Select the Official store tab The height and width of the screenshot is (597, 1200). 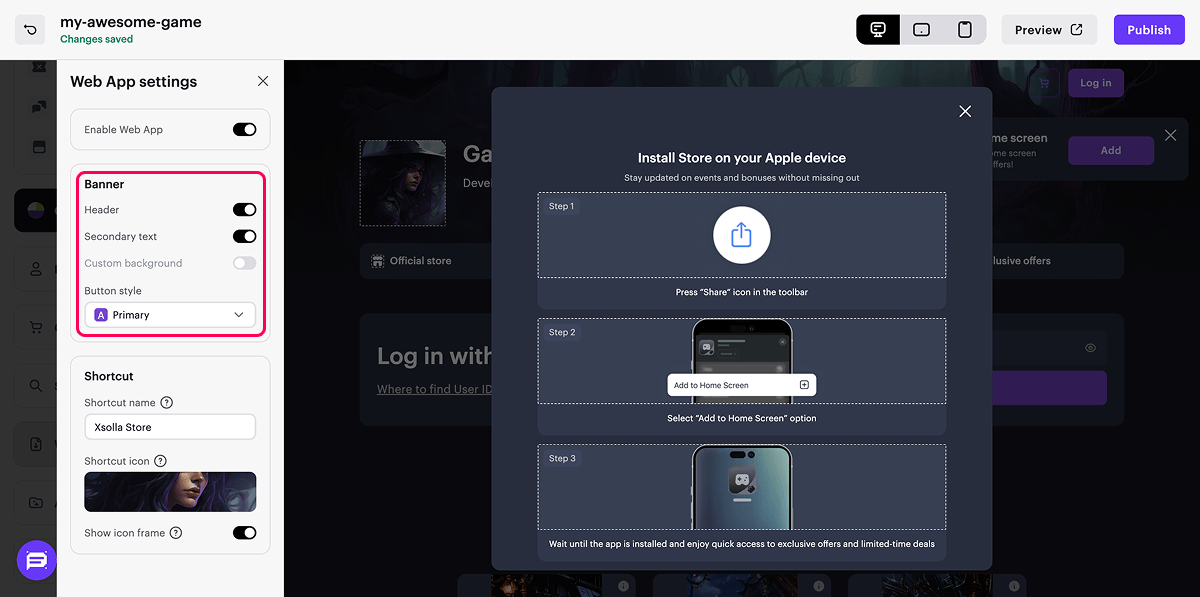pos(411,261)
